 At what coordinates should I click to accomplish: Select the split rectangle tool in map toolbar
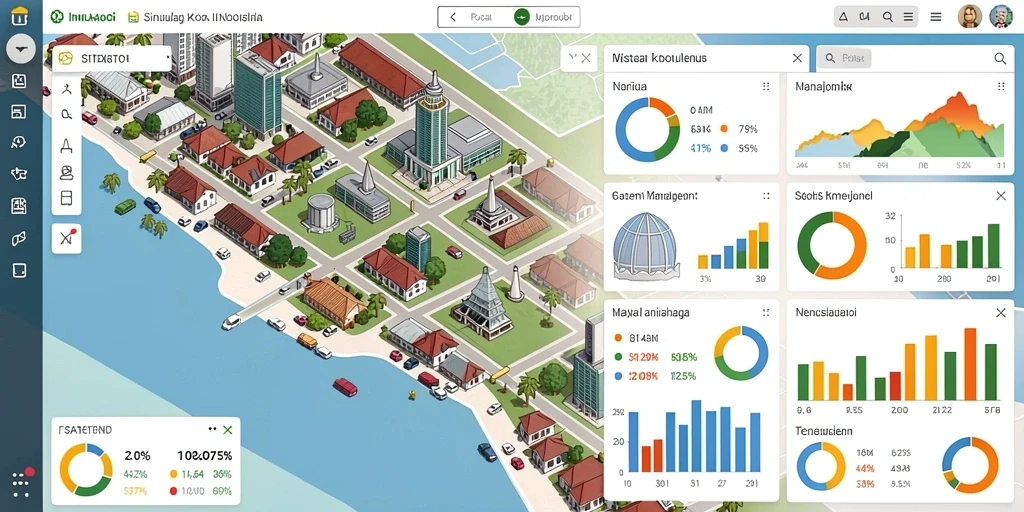click(x=66, y=198)
